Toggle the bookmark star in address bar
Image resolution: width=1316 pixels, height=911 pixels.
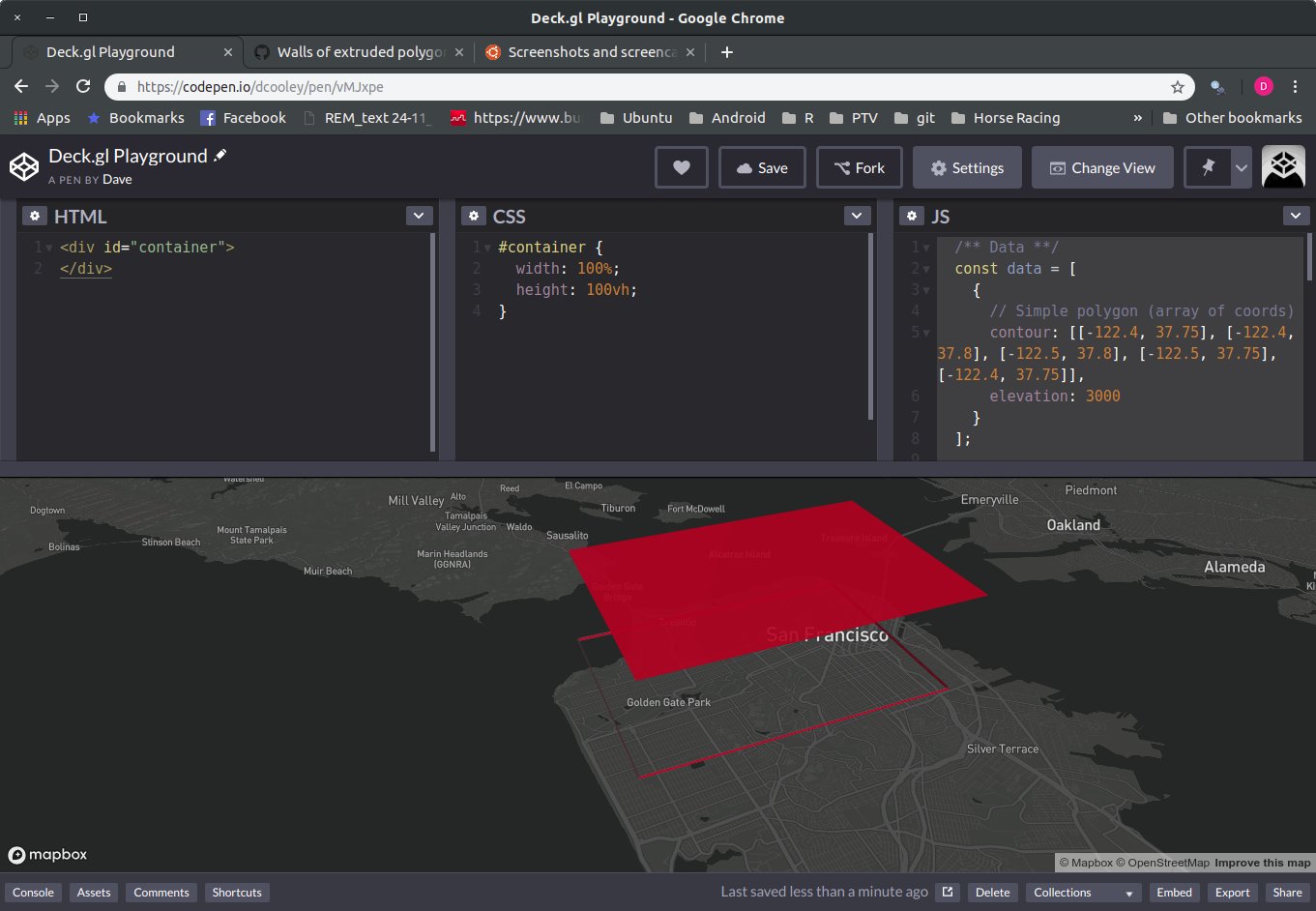pyautogui.click(x=1179, y=86)
